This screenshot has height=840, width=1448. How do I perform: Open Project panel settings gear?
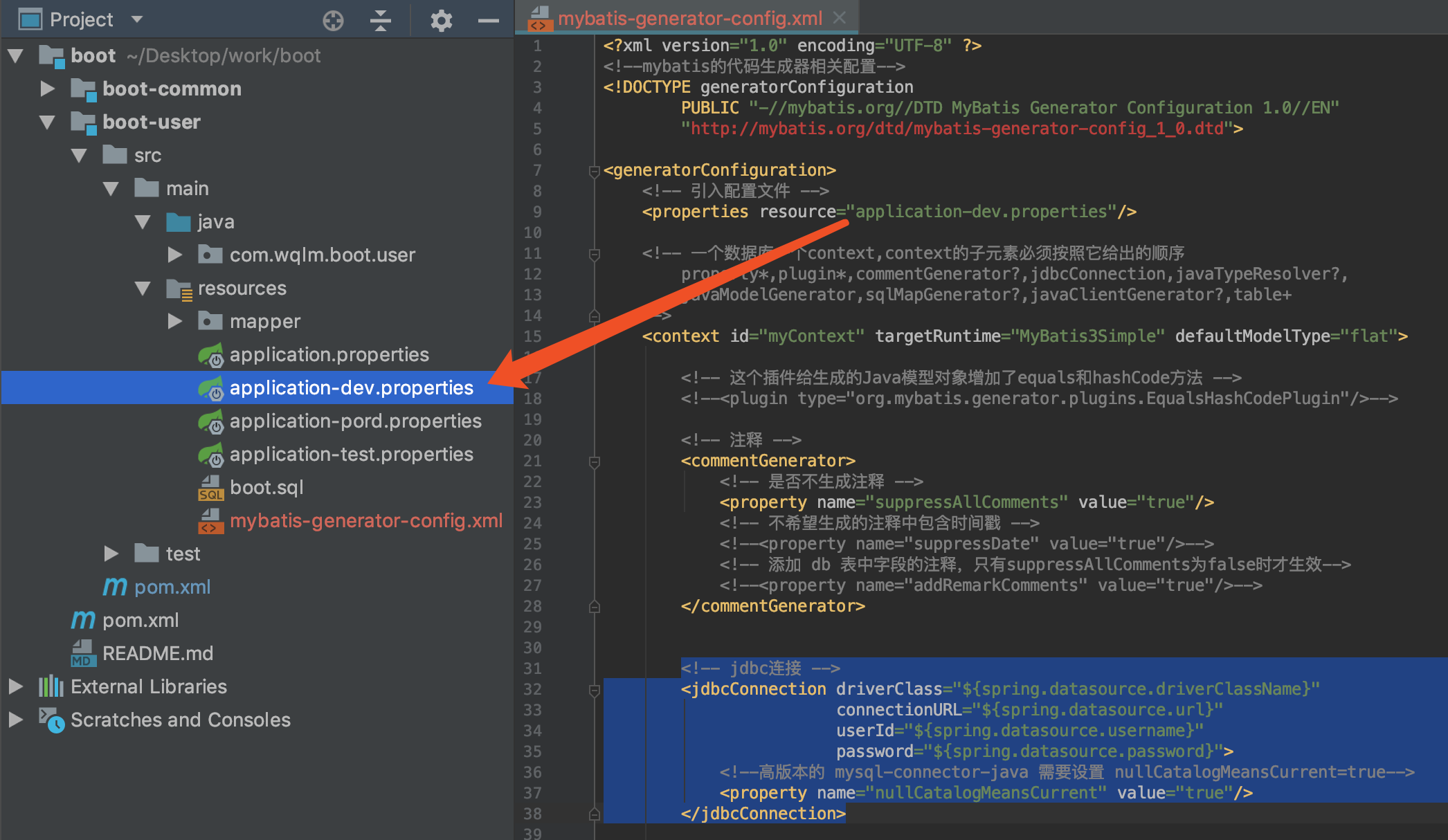[441, 20]
